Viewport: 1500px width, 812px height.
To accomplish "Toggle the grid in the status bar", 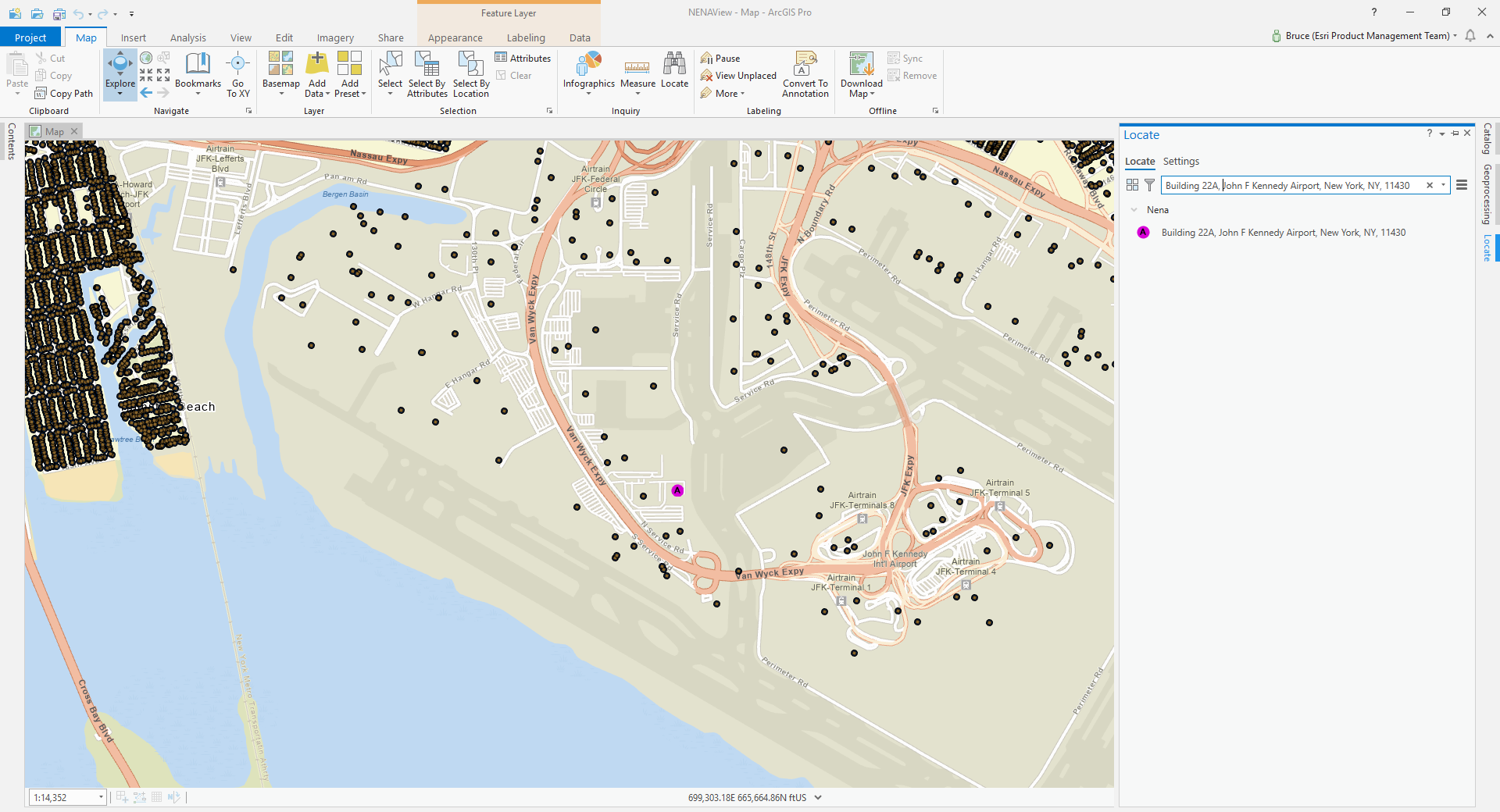I will coord(156,797).
